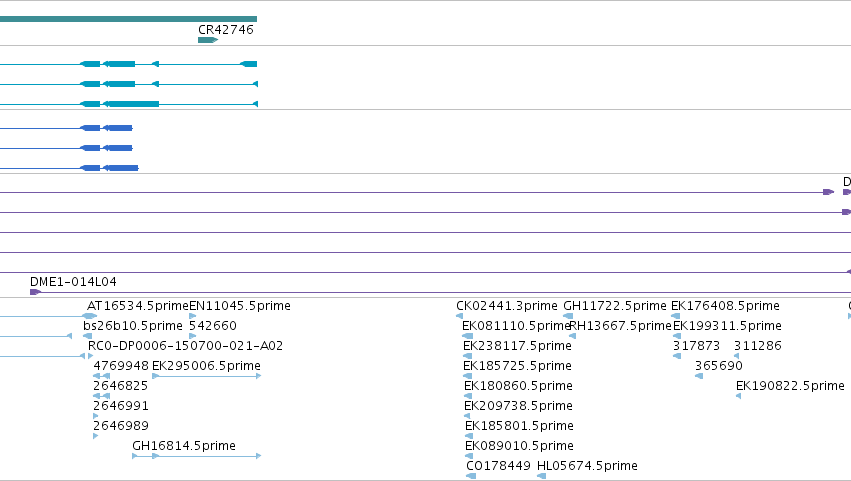Click the 365690 EST arrow marker
This screenshot has height=481, width=851.
pos(699,376)
